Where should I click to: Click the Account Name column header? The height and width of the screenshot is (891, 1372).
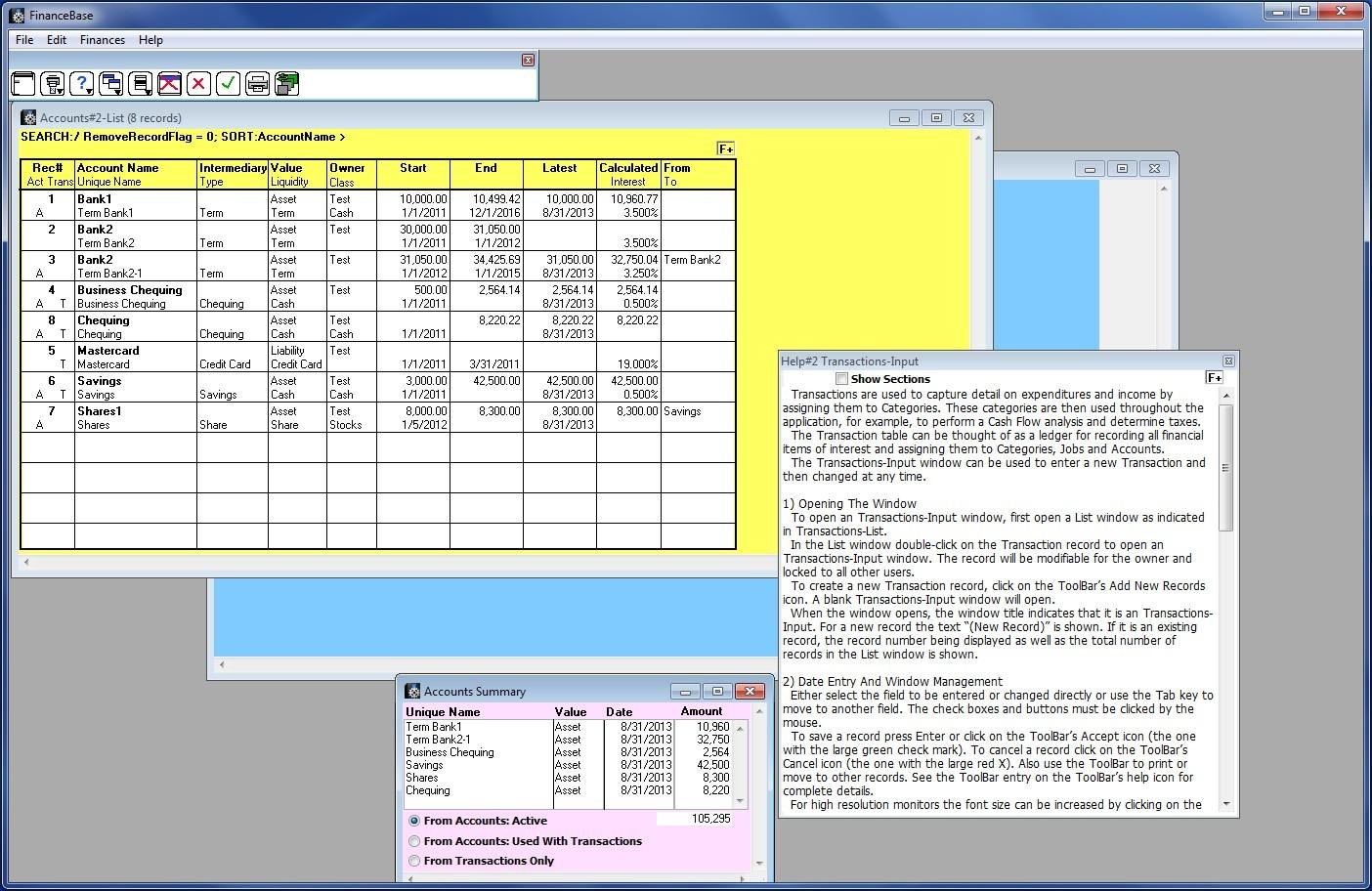(x=117, y=168)
